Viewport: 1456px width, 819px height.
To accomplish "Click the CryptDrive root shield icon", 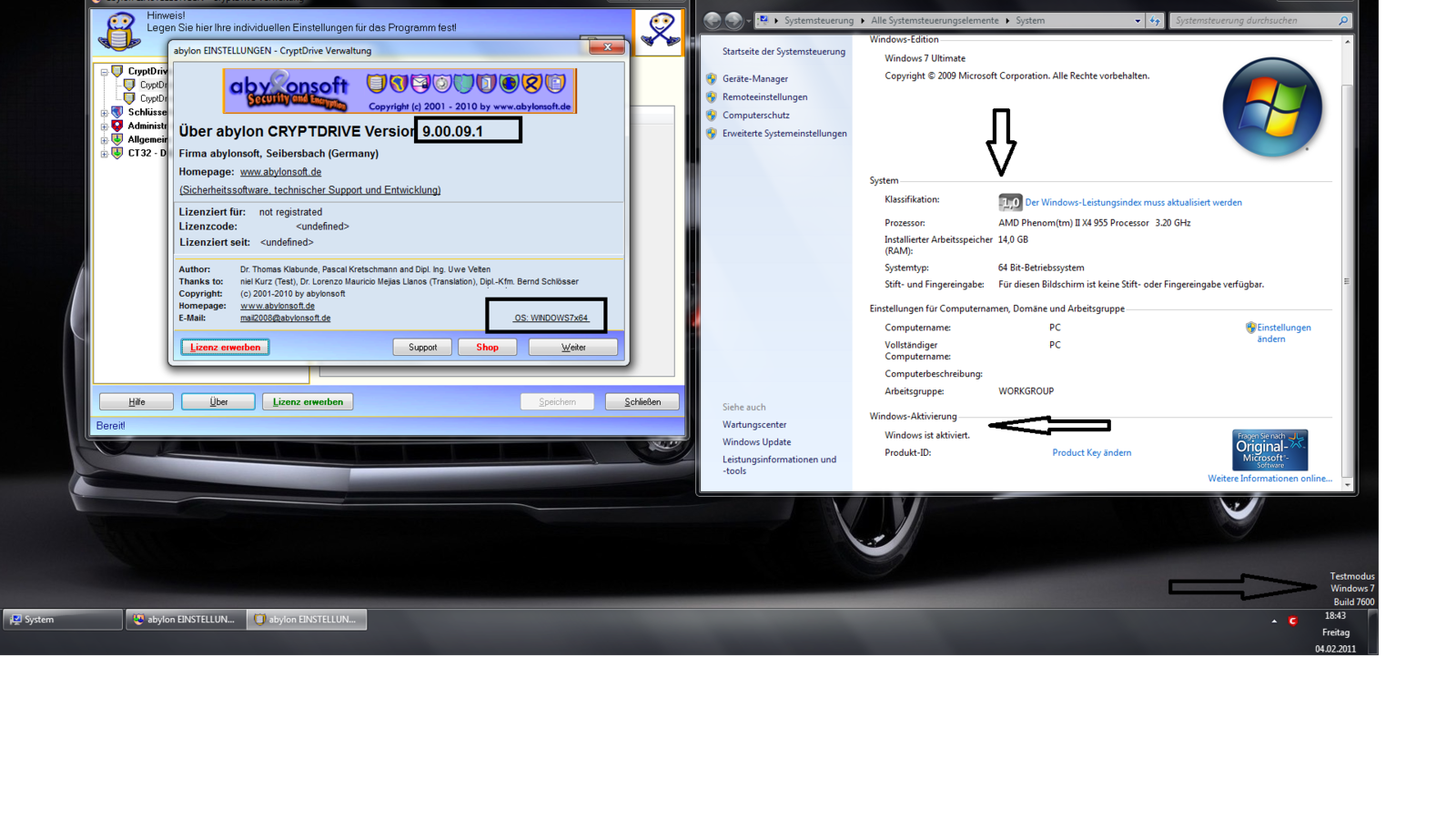I will click(117, 70).
